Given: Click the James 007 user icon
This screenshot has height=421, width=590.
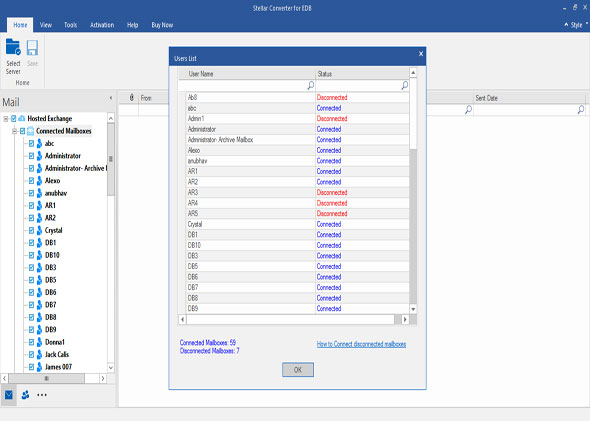Looking at the screenshot, I should click(x=40, y=367).
